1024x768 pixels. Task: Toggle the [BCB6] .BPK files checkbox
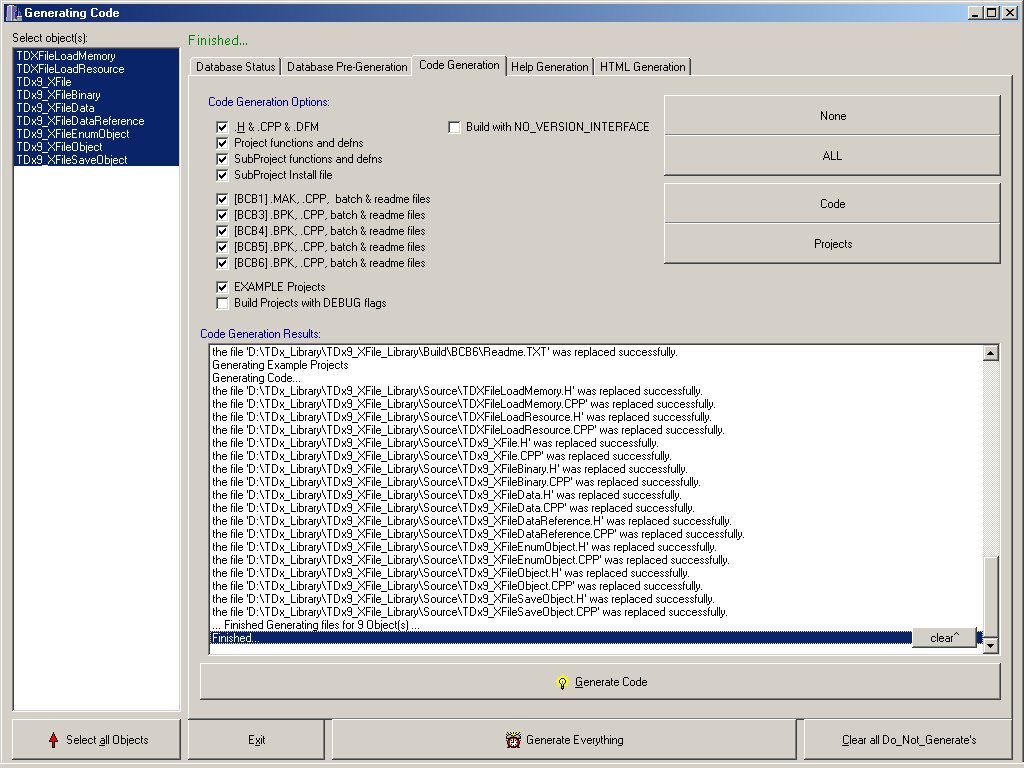click(x=222, y=263)
